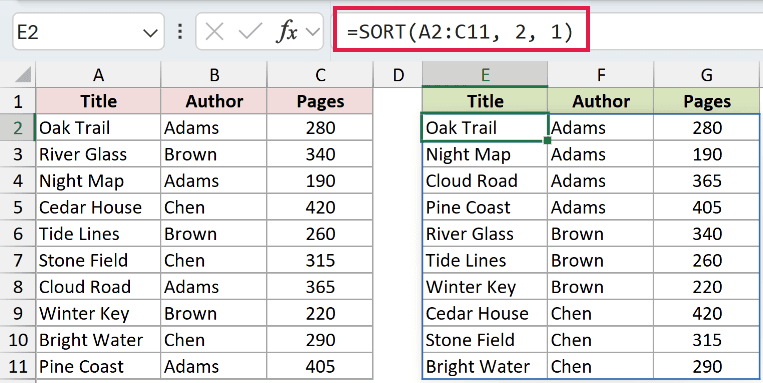Click the fill handle on cell E2

[547, 141]
